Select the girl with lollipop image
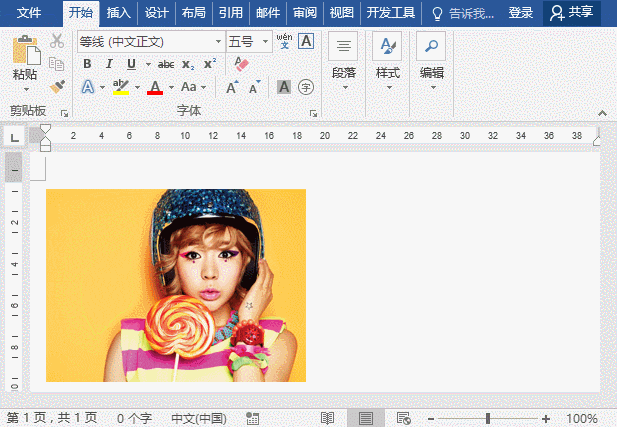617x427 pixels. (176, 285)
